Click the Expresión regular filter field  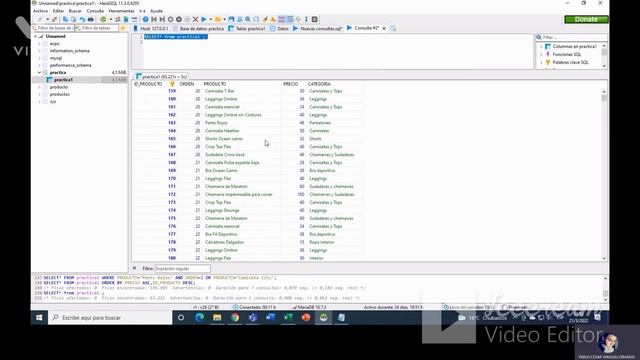click(182, 269)
